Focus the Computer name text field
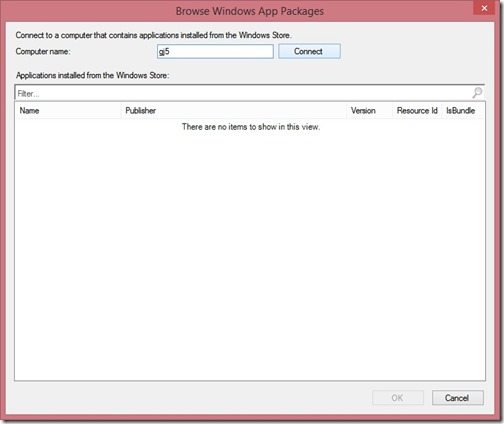504x424 pixels. [x=215, y=52]
